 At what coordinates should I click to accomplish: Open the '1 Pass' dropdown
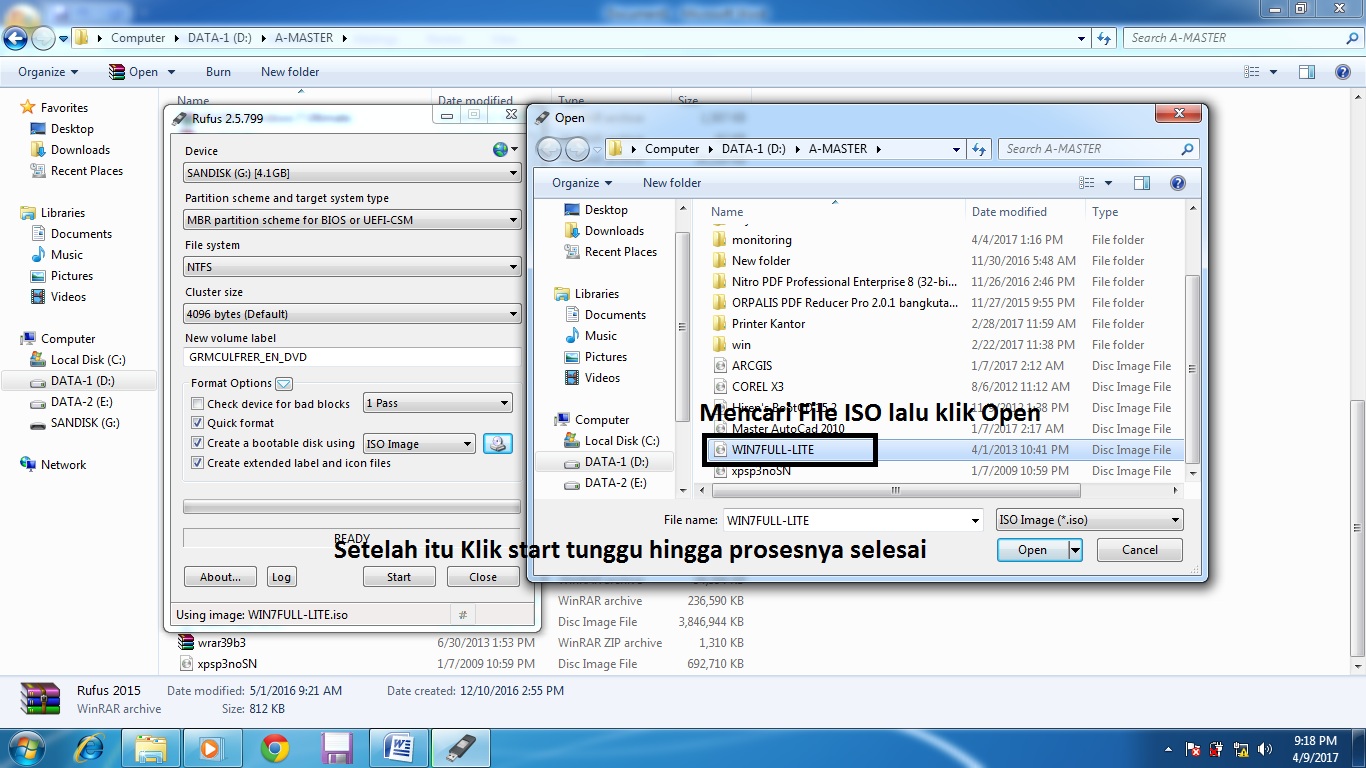[x=438, y=403]
